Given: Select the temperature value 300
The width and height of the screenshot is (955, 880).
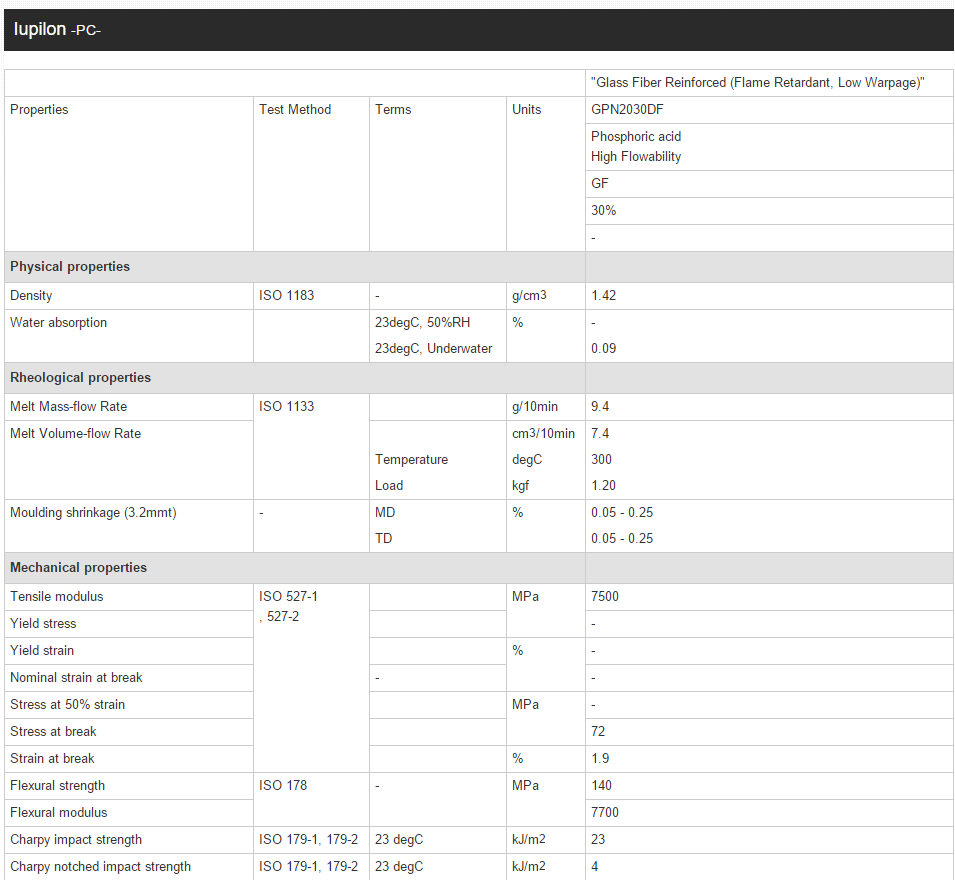Looking at the screenshot, I should pos(601,460).
